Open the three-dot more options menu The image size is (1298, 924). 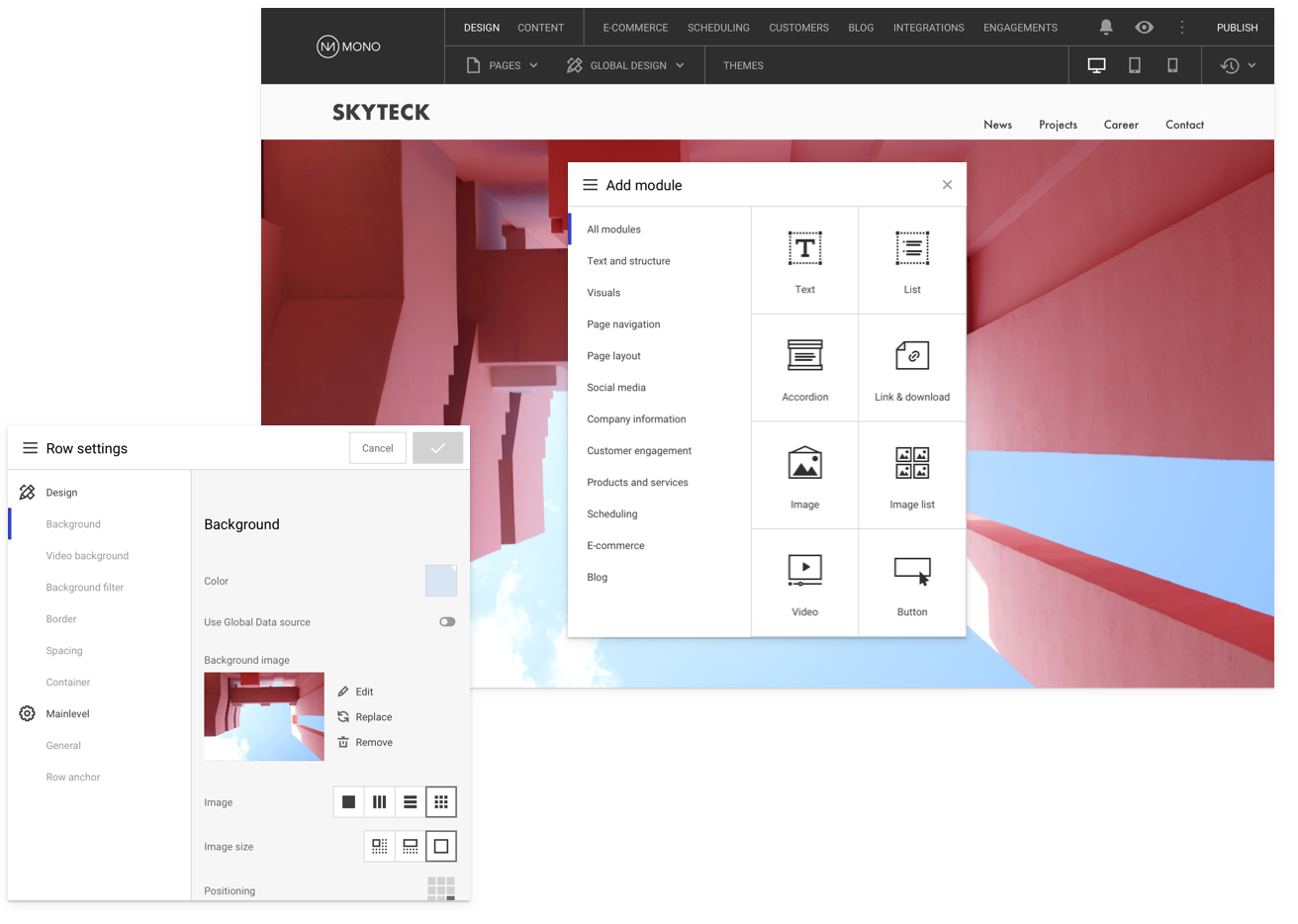click(1181, 28)
